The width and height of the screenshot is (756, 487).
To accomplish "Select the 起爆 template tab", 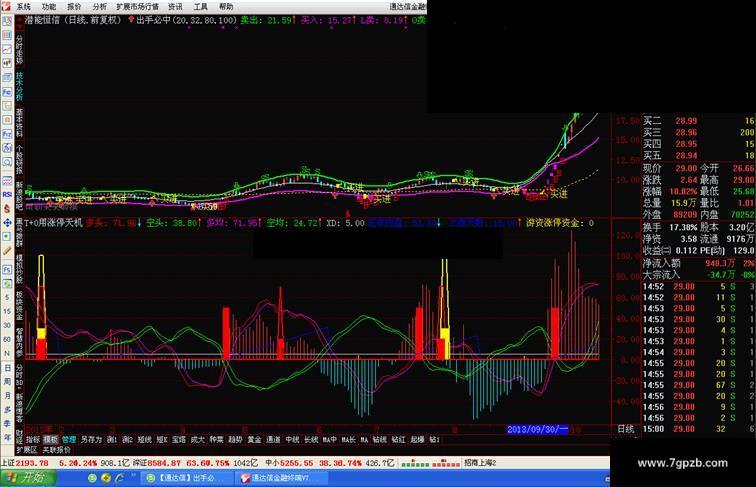I will [x=417, y=440].
